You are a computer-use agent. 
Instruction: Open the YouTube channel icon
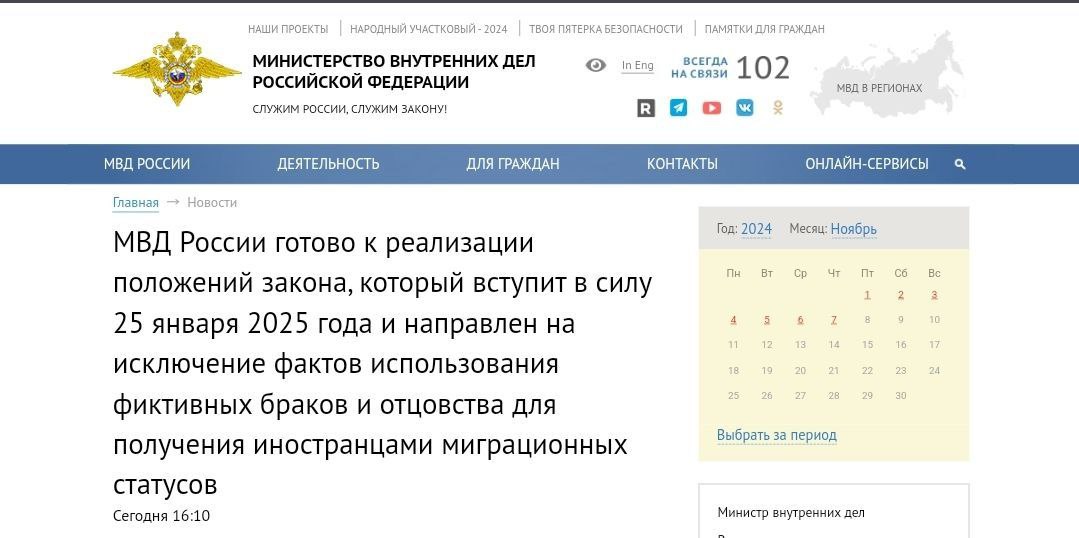711,108
